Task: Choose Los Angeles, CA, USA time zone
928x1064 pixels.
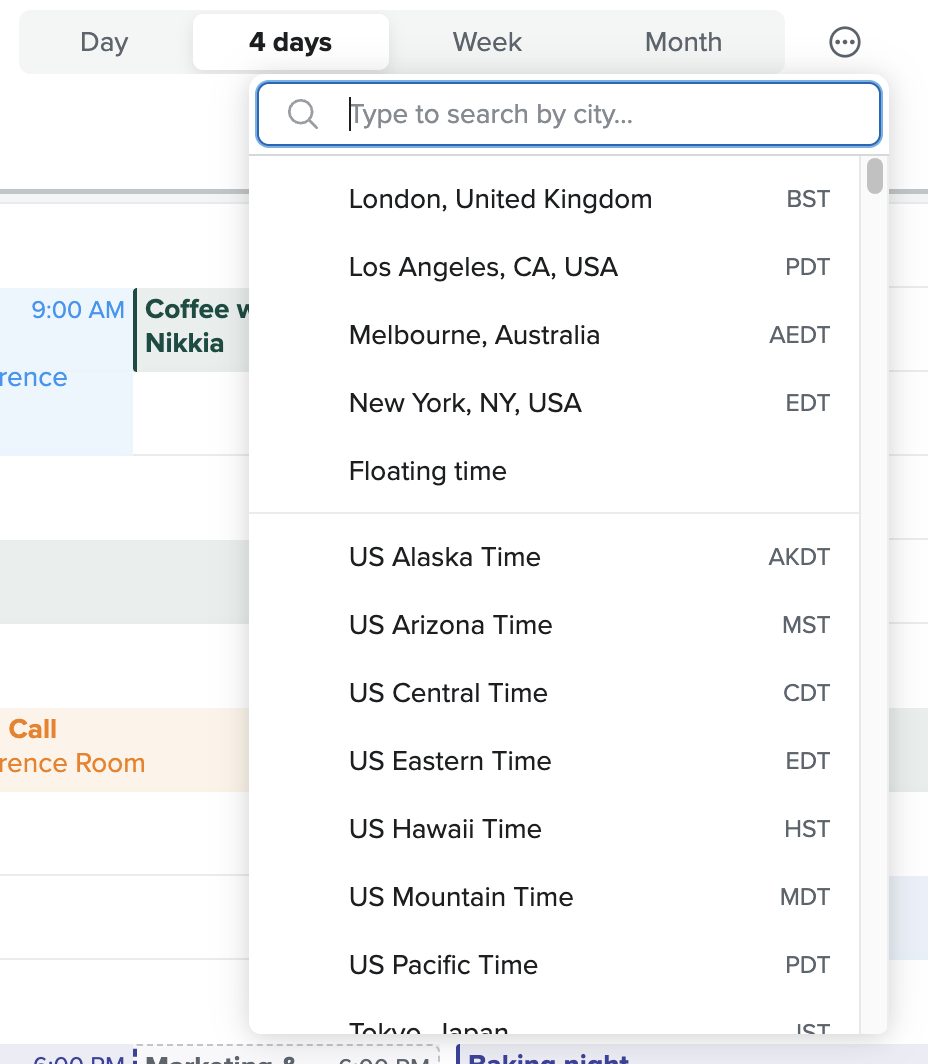Action: tap(554, 267)
